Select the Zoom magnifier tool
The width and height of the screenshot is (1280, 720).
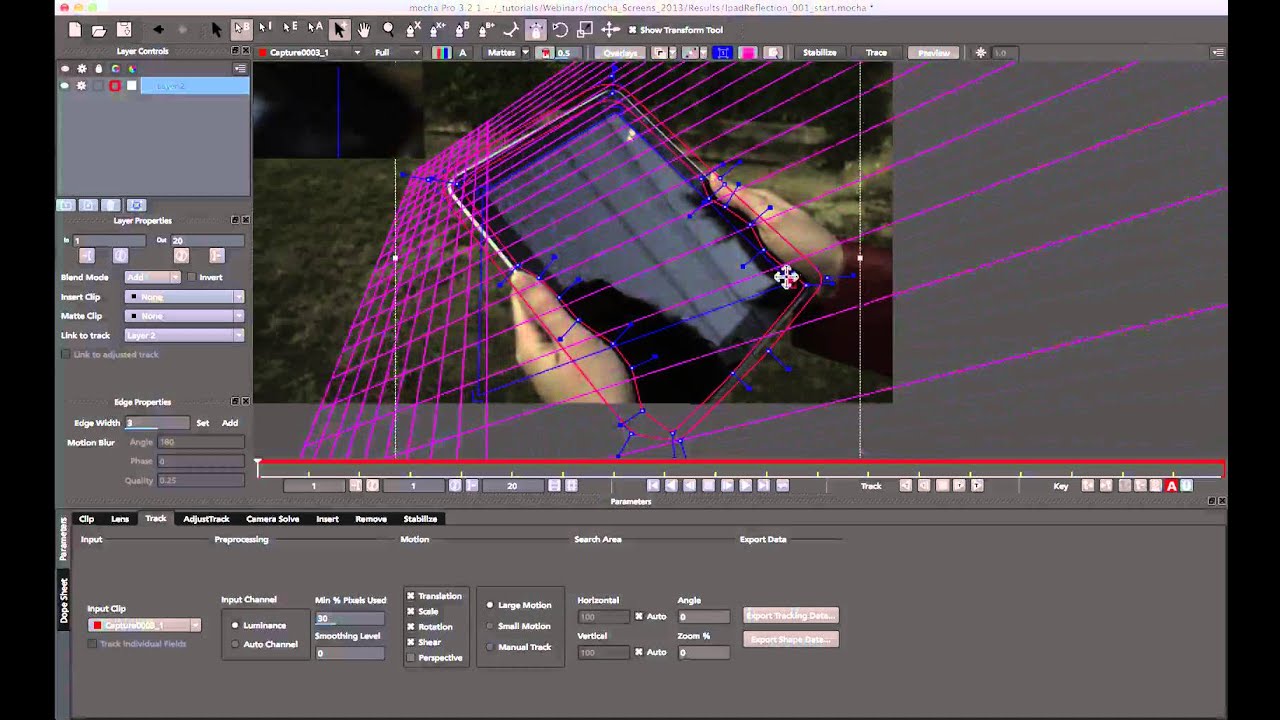click(388, 30)
